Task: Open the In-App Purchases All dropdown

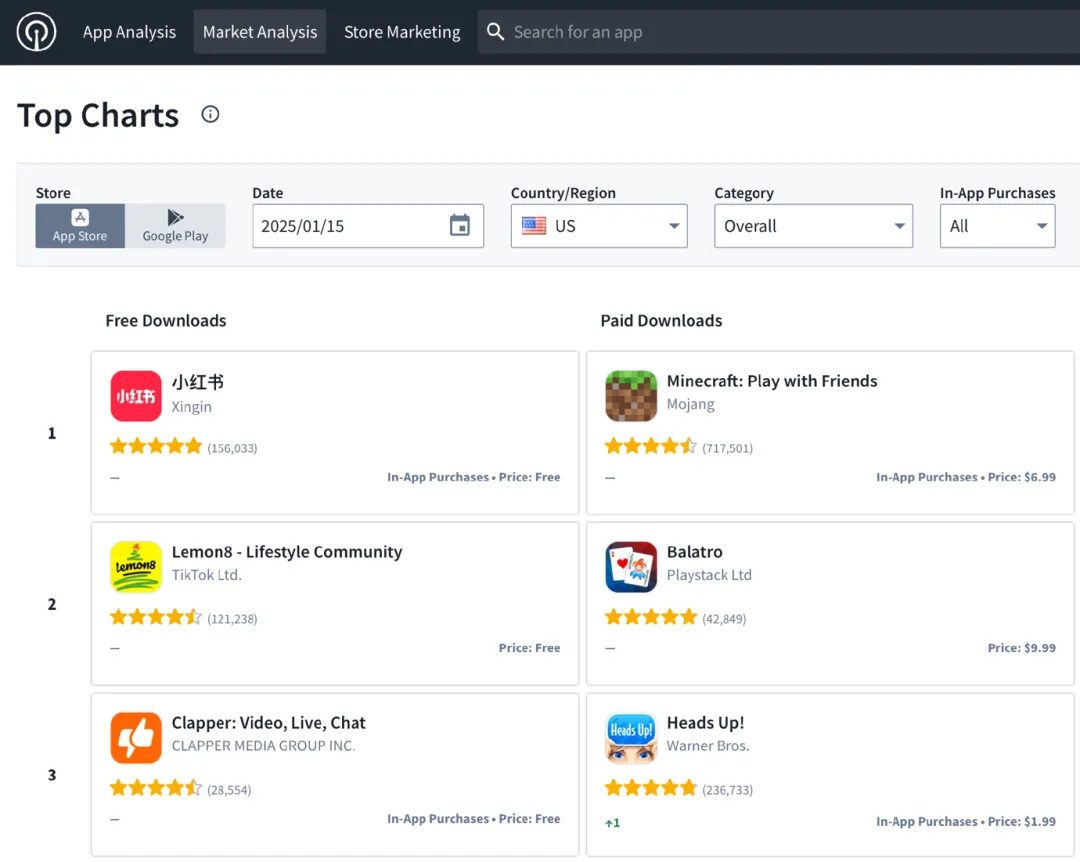Action: click(997, 225)
